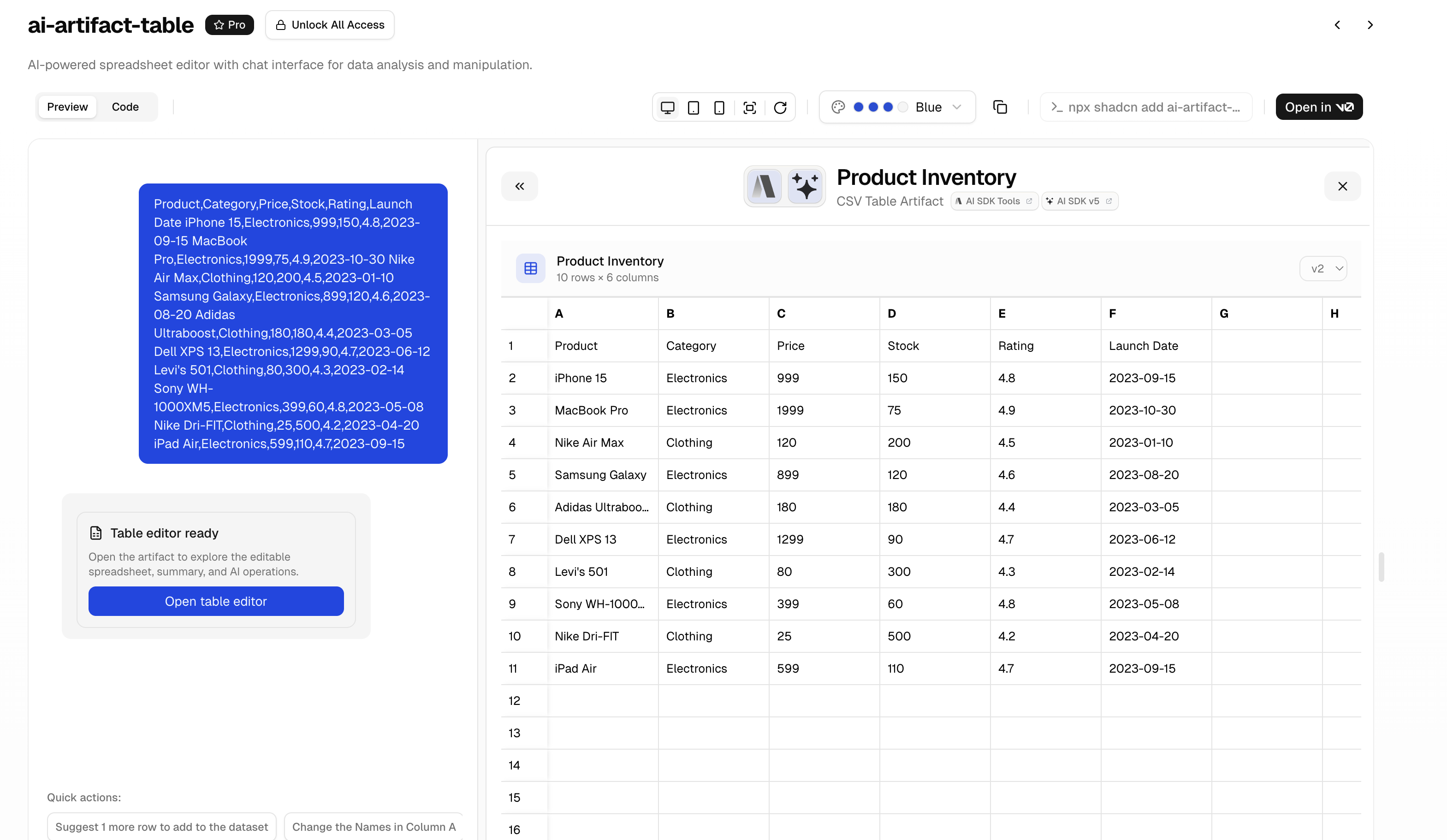
Task: Switch to desktop viewport icon
Action: [667, 107]
